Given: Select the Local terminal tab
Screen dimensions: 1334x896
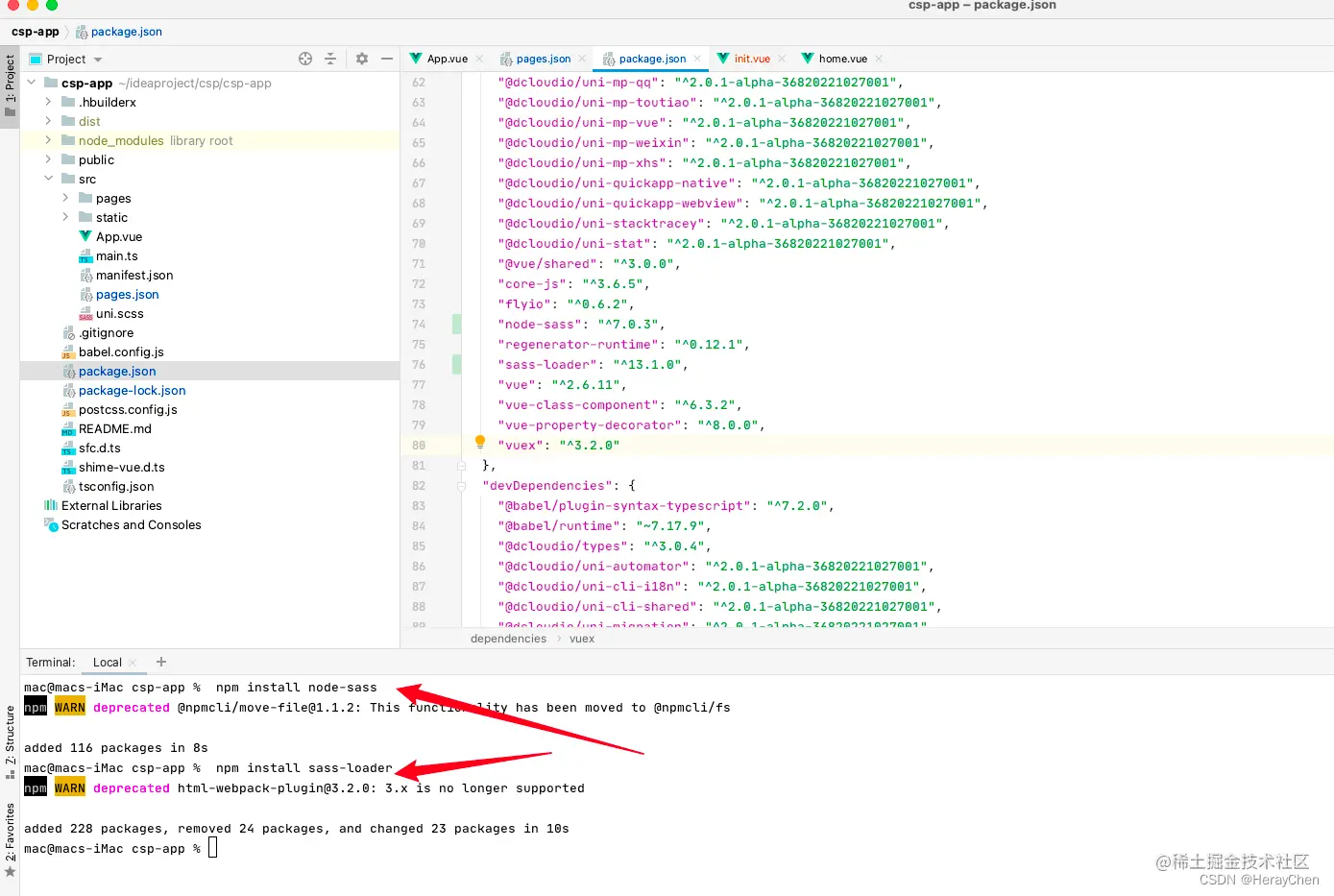Looking at the screenshot, I should [x=107, y=663].
